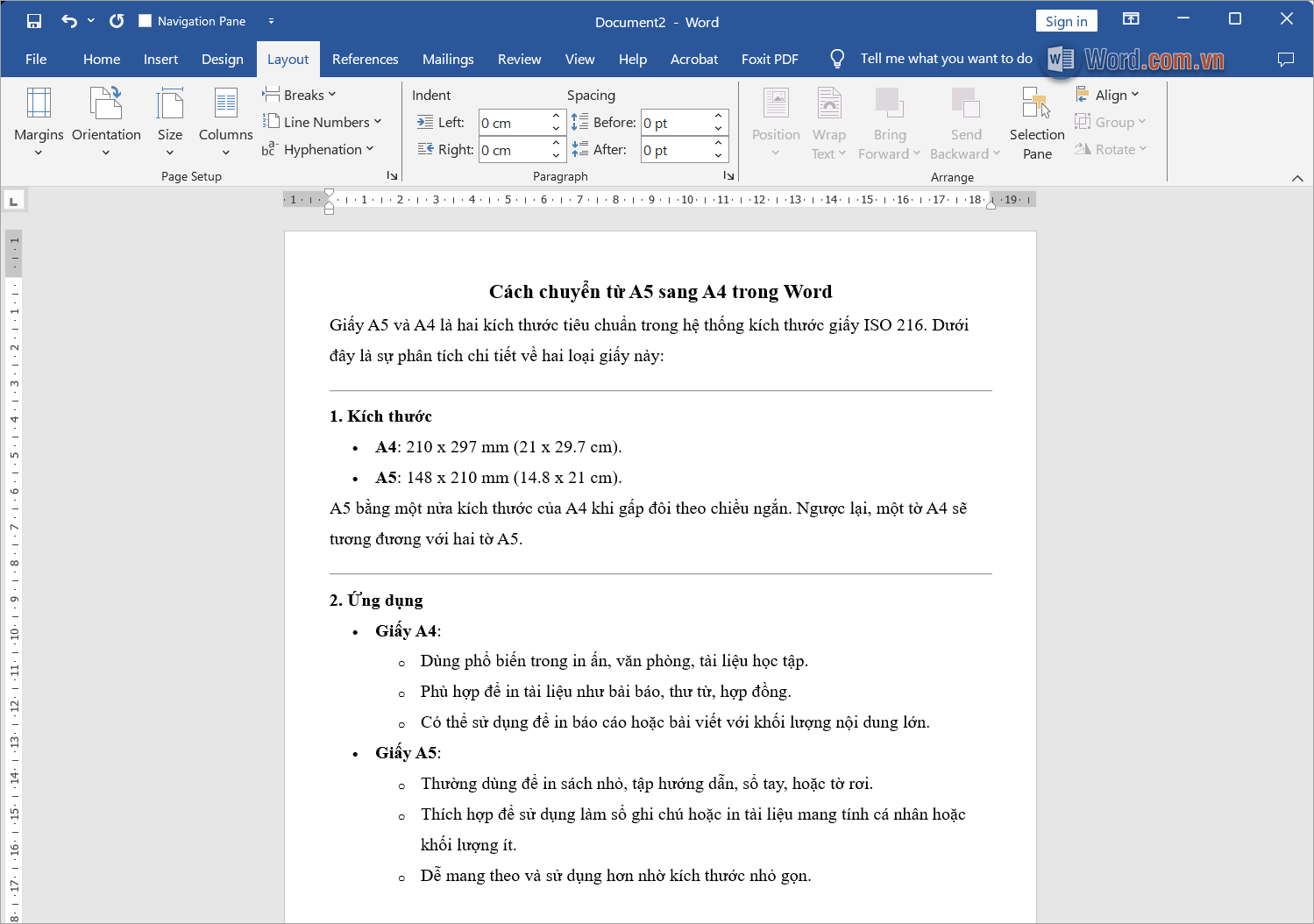
Task: Switch to the Insert tab
Action: click(x=160, y=59)
